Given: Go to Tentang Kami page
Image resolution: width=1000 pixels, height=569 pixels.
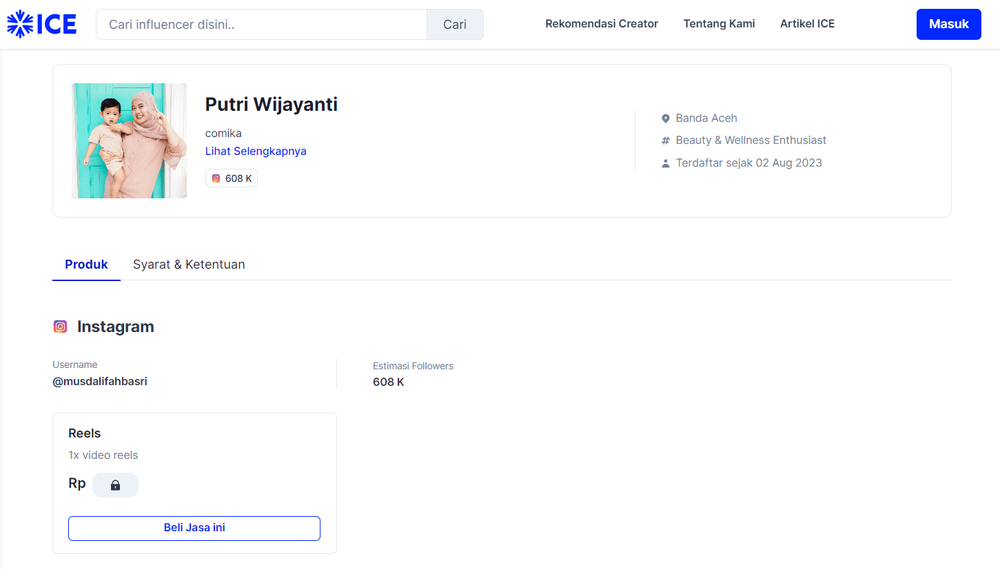Looking at the screenshot, I should [719, 24].
